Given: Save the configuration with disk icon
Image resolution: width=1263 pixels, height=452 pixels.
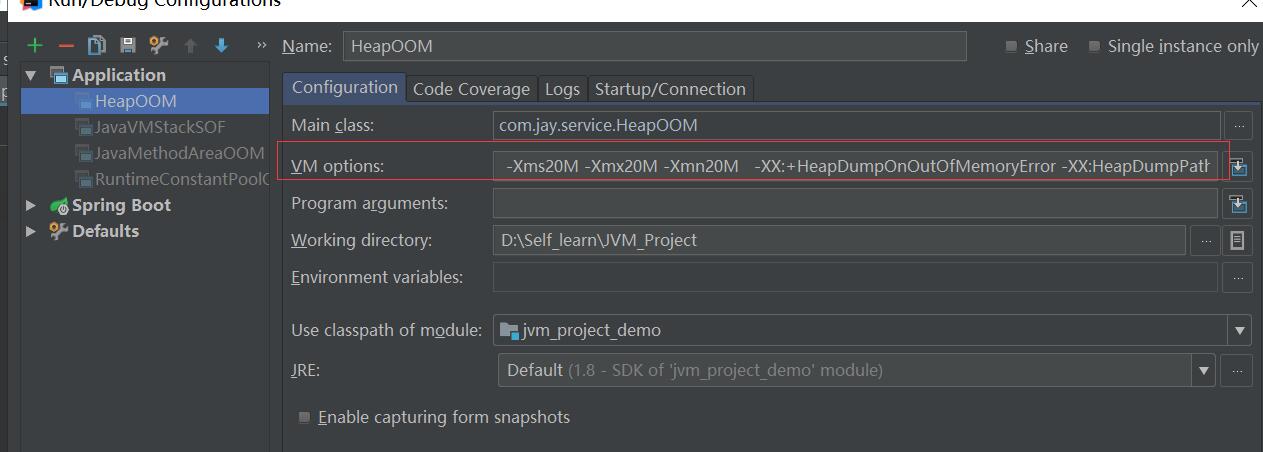Looking at the screenshot, I should click(x=127, y=45).
